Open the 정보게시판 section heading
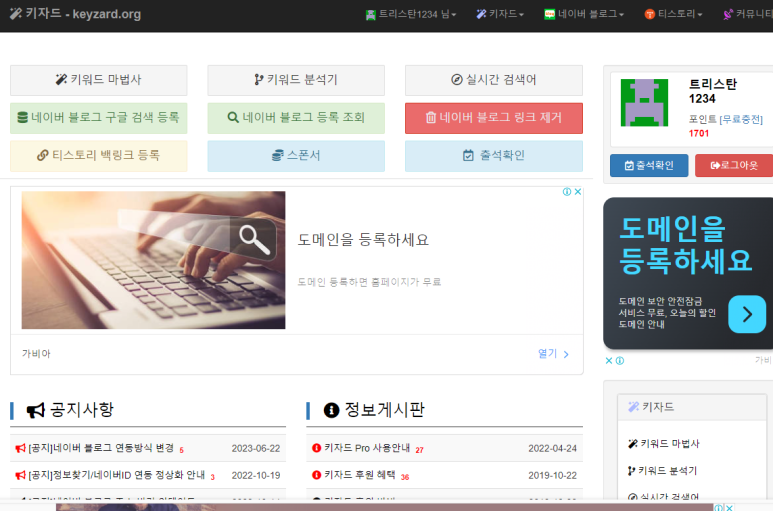 click(384, 409)
